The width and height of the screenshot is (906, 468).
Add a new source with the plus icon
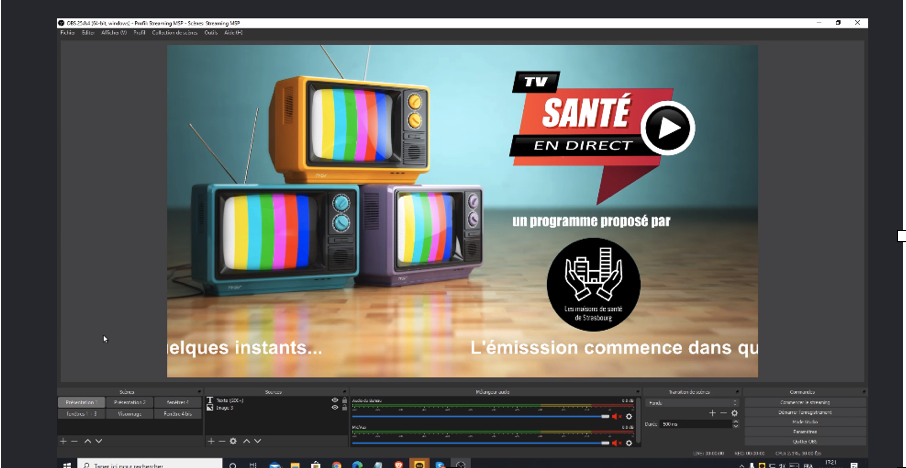click(x=211, y=441)
